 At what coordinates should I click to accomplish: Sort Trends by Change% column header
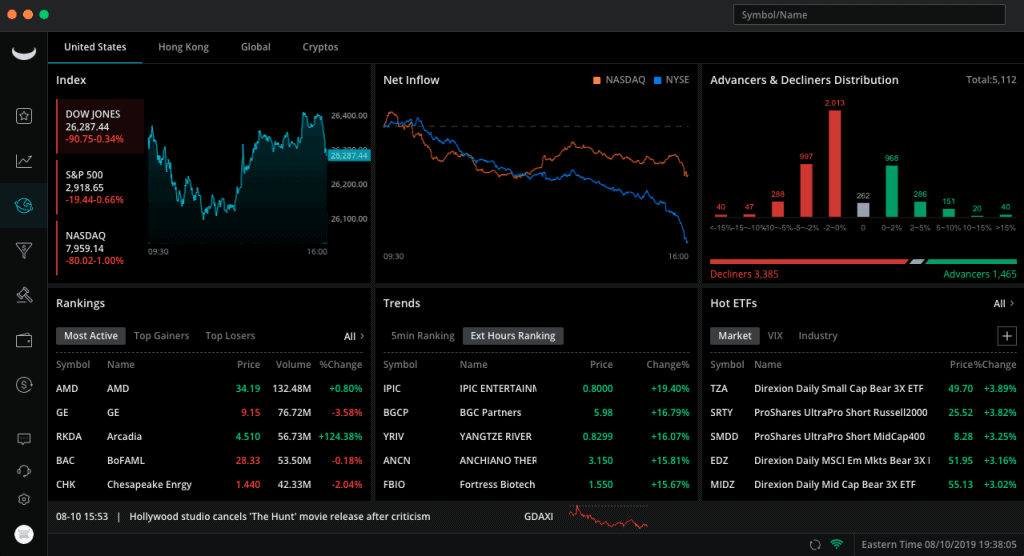(x=667, y=365)
